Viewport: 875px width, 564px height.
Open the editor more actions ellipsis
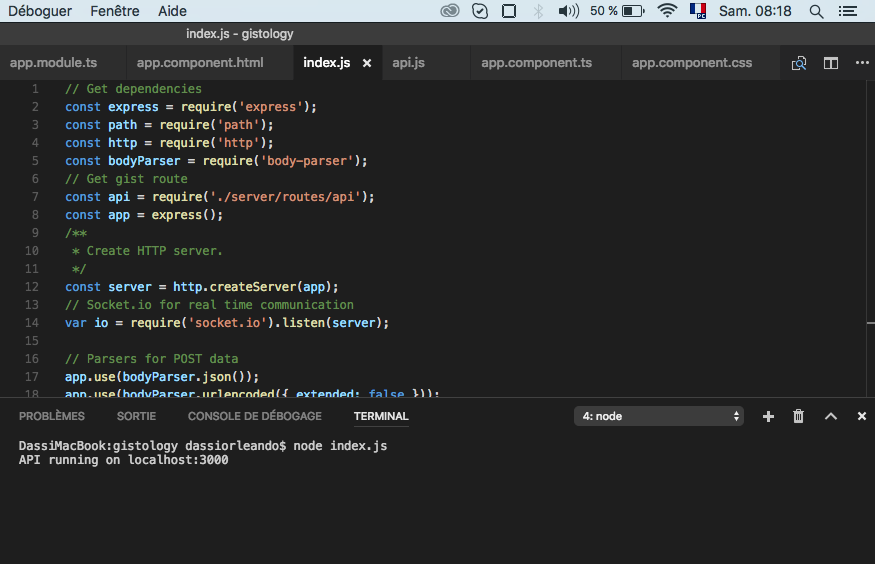861,63
